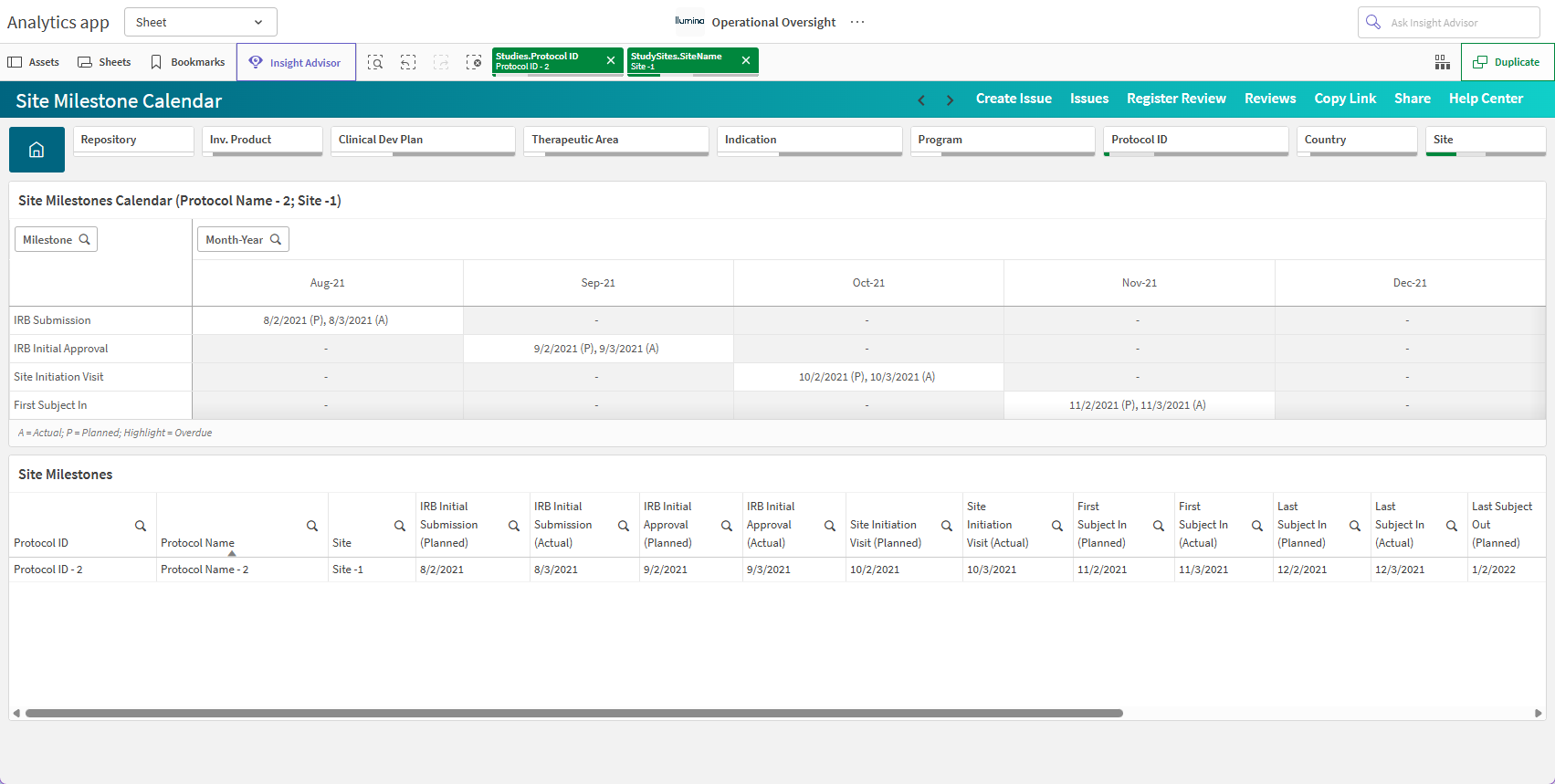Open the Site filter pane
This screenshot has height=784, width=1555.
coord(1486,141)
